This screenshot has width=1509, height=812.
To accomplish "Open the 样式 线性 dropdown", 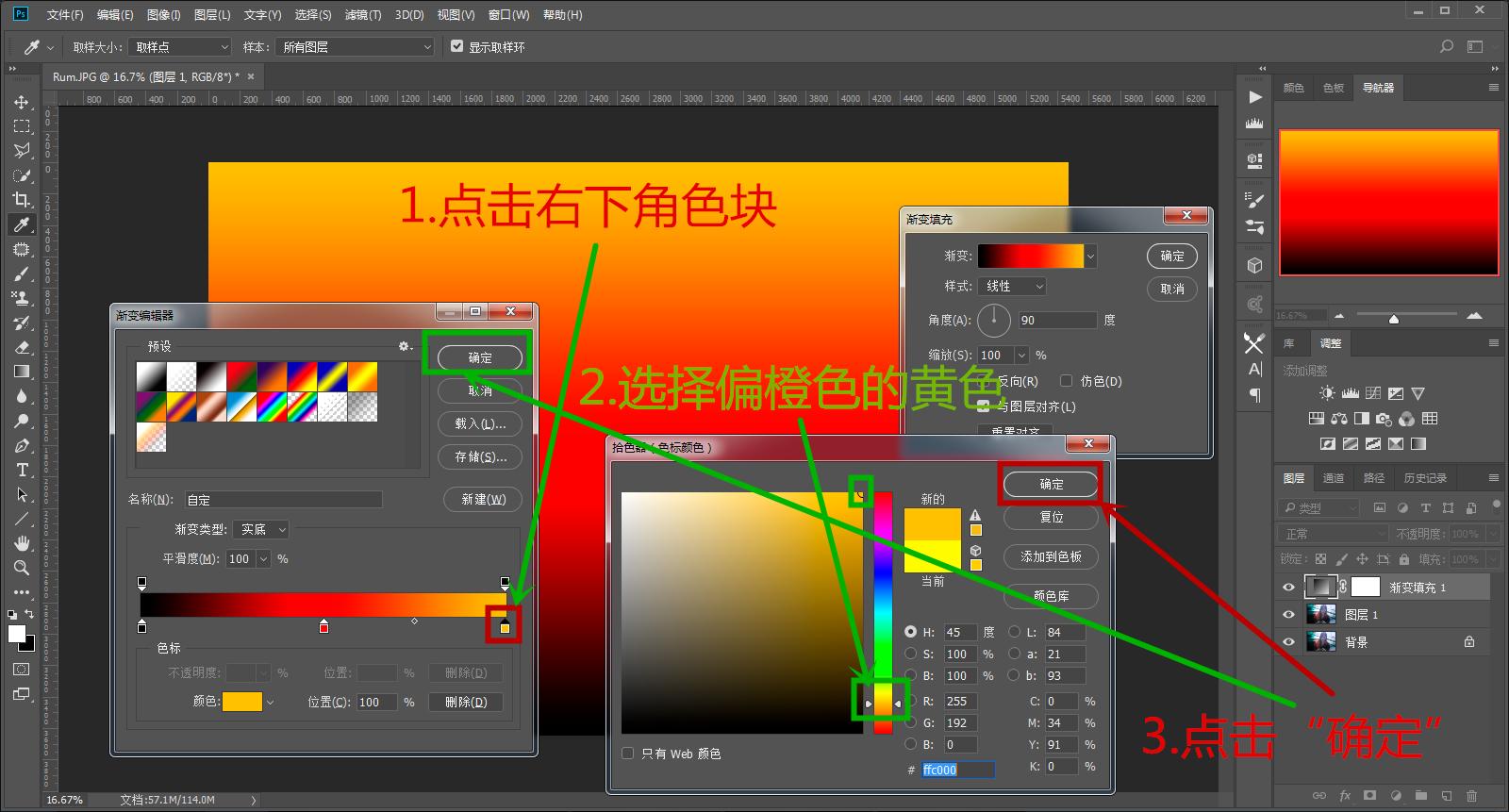I will [x=1013, y=286].
